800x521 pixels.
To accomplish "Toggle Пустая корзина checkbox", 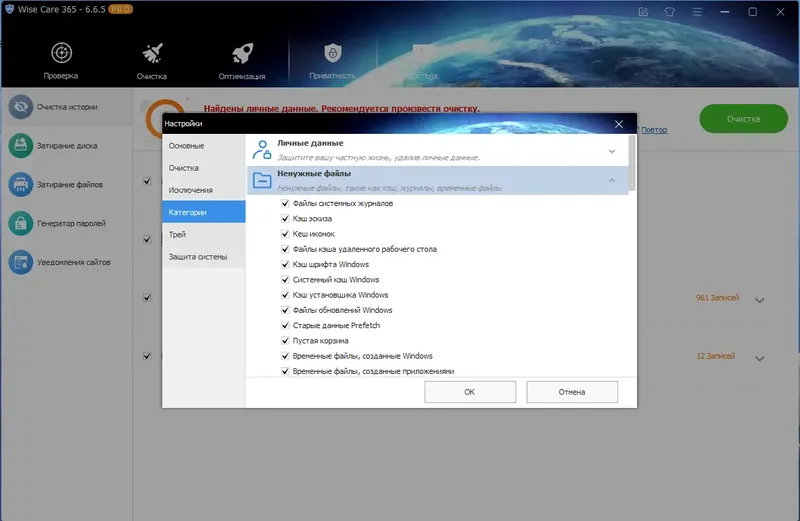I will point(285,341).
